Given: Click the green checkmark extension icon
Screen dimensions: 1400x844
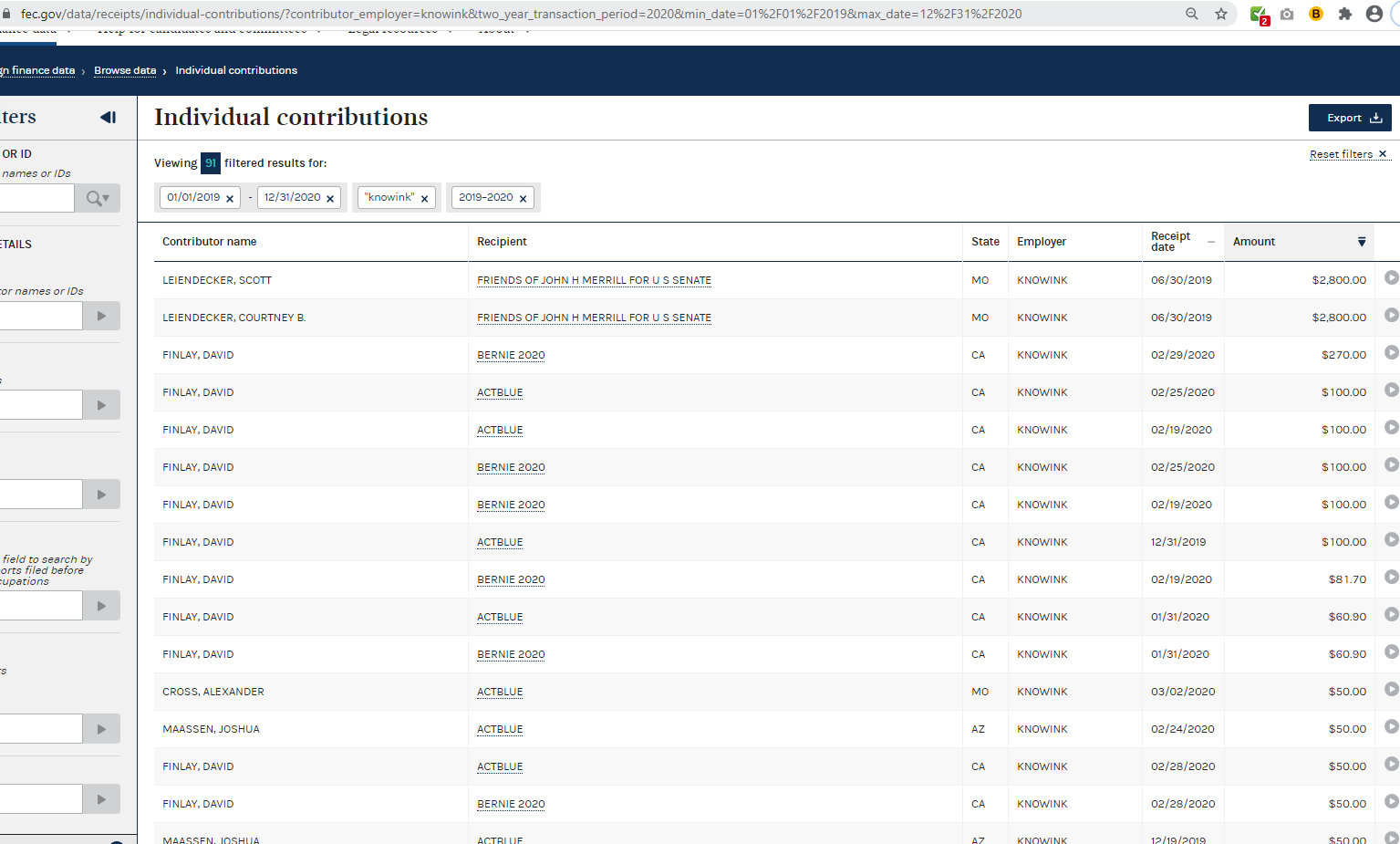Looking at the screenshot, I should [x=1259, y=15].
